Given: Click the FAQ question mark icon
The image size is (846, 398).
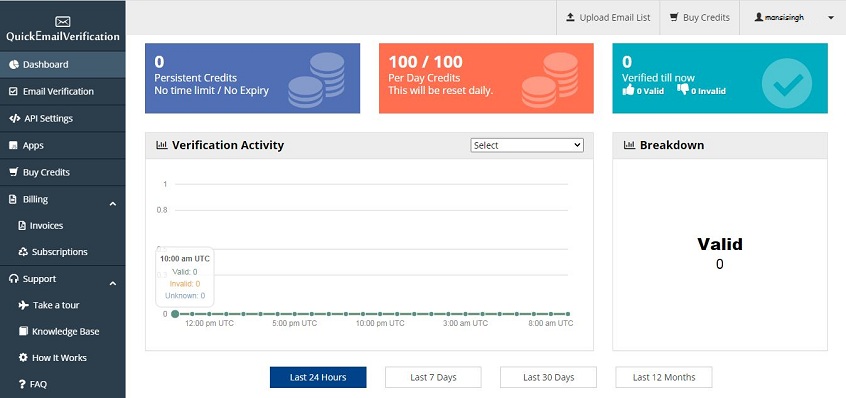Looking at the screenshot, I should click(x=22, y=385).
